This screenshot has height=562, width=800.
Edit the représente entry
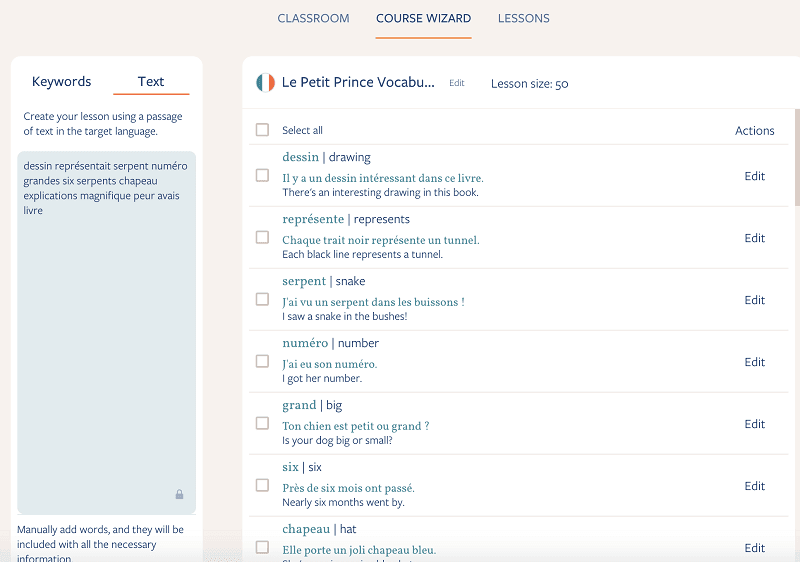(755, 238)
